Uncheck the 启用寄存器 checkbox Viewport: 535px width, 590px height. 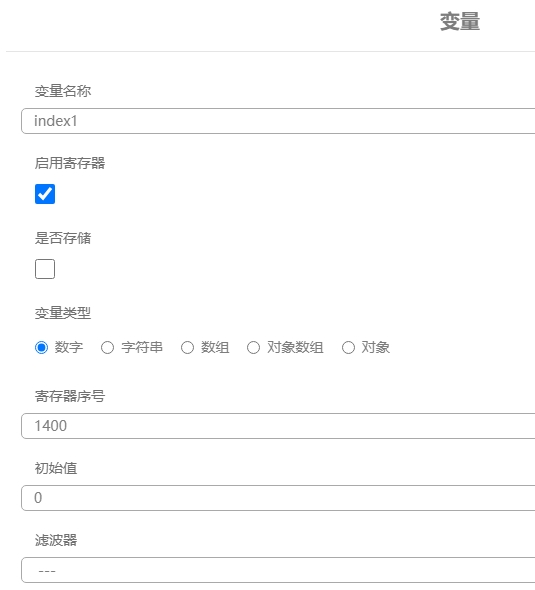45,194
